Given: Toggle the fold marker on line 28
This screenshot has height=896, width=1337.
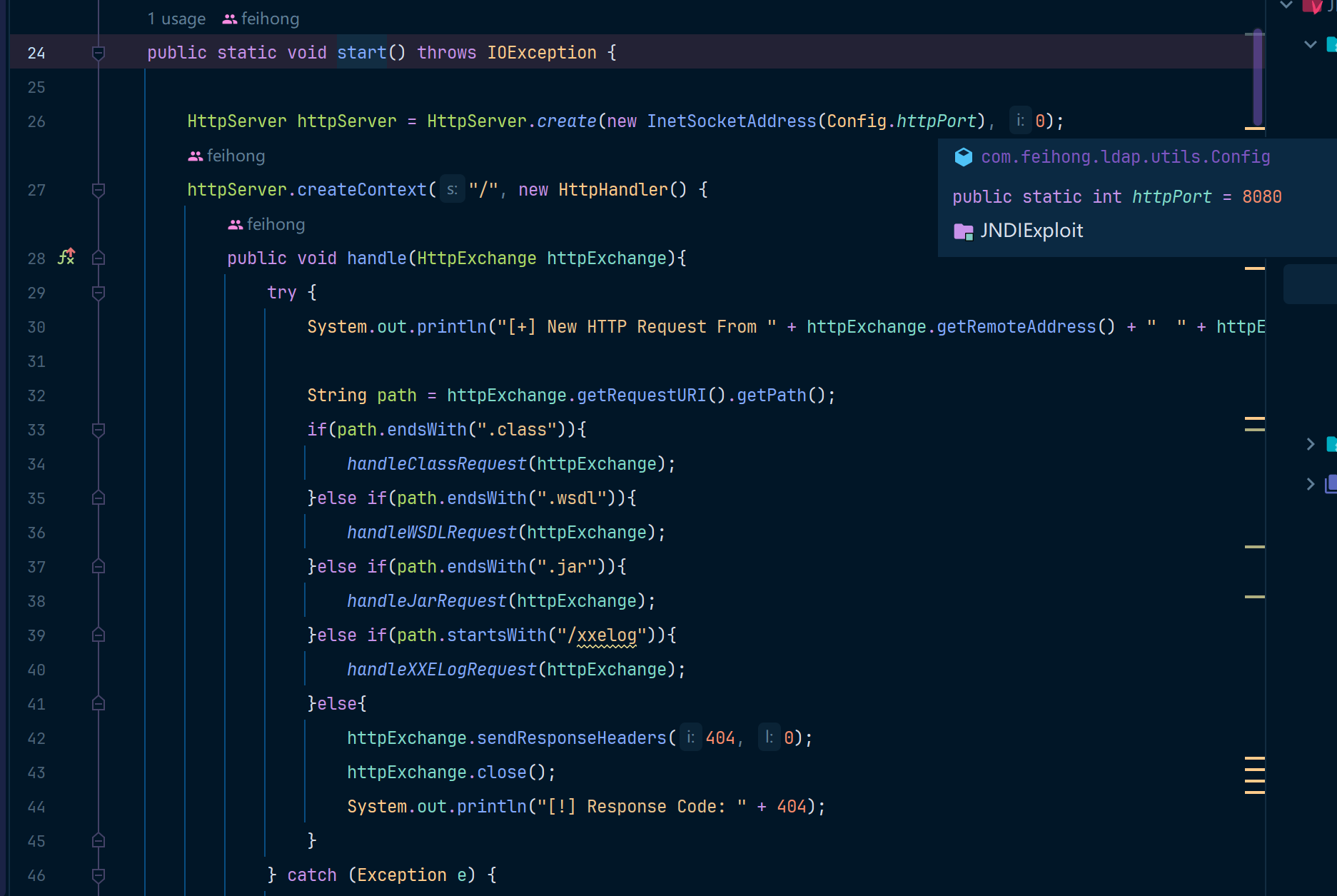Looking at the screenshot, I should tap(99, 258).
